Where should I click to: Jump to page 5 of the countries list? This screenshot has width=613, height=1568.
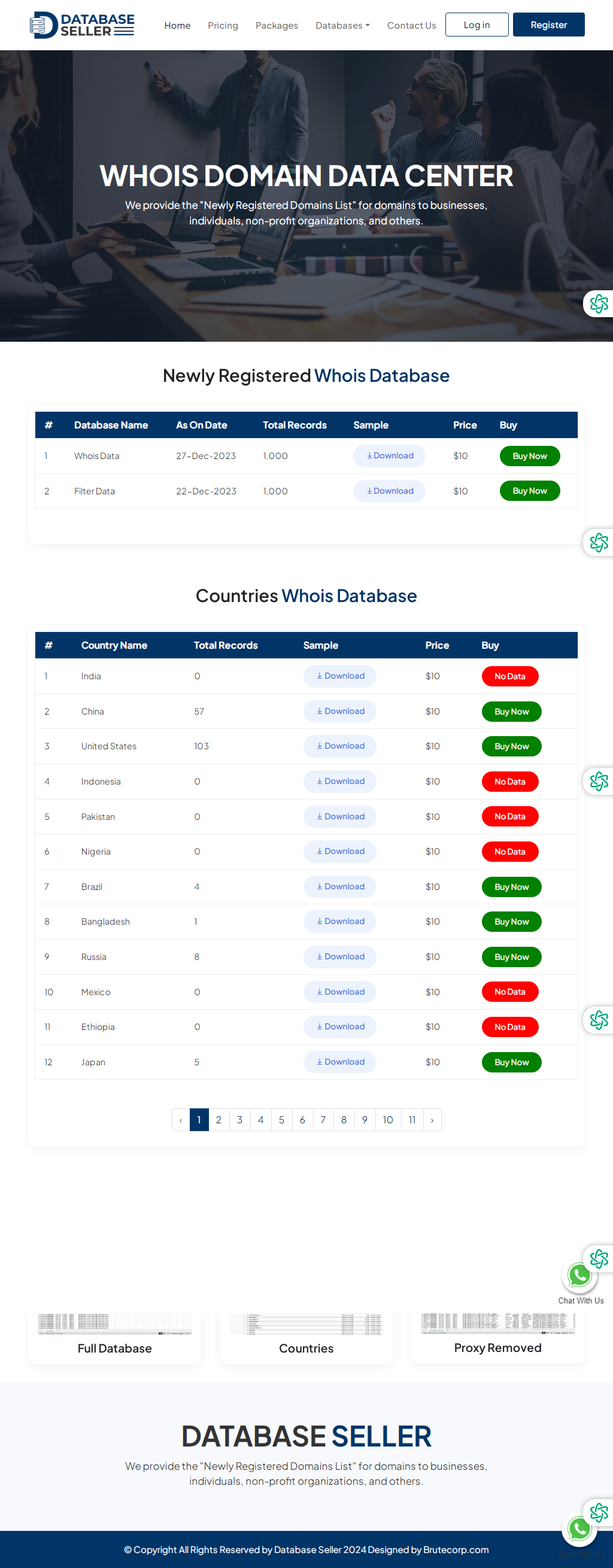pyautogui.click(x=281, y=1119)
